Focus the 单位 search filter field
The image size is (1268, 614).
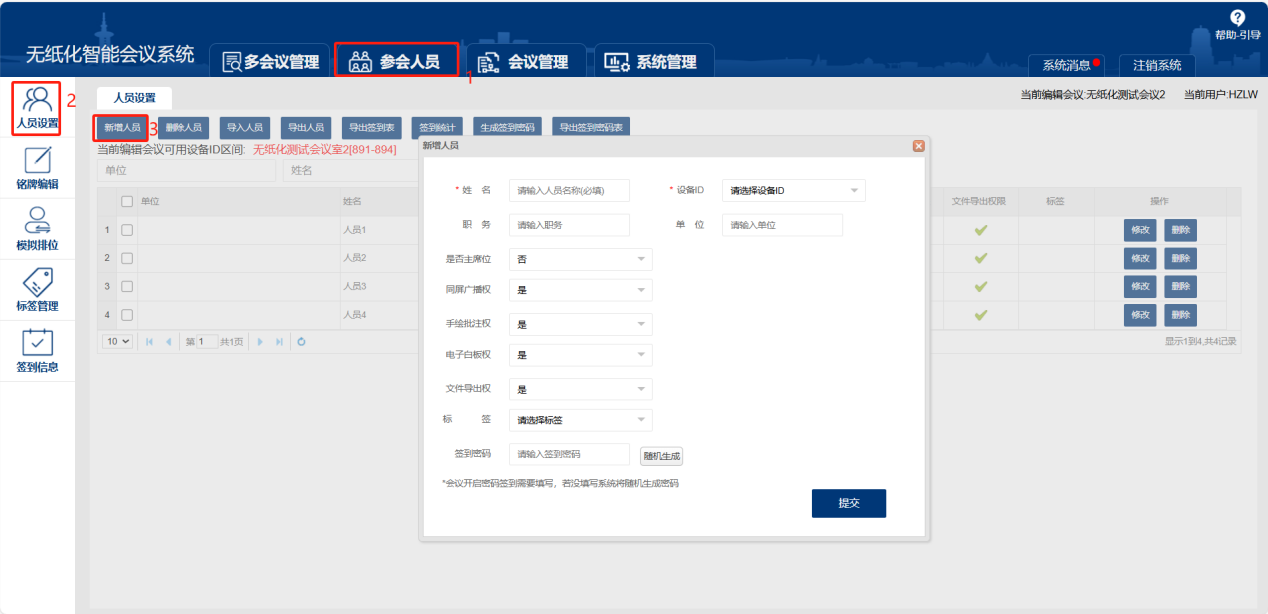[x=186, y=171]
